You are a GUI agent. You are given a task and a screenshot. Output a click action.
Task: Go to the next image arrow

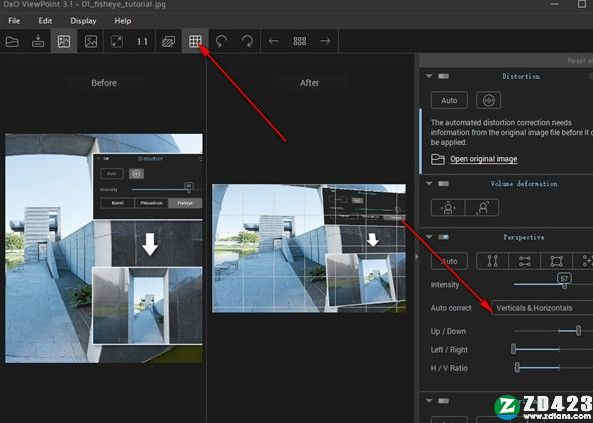[325, 41]
